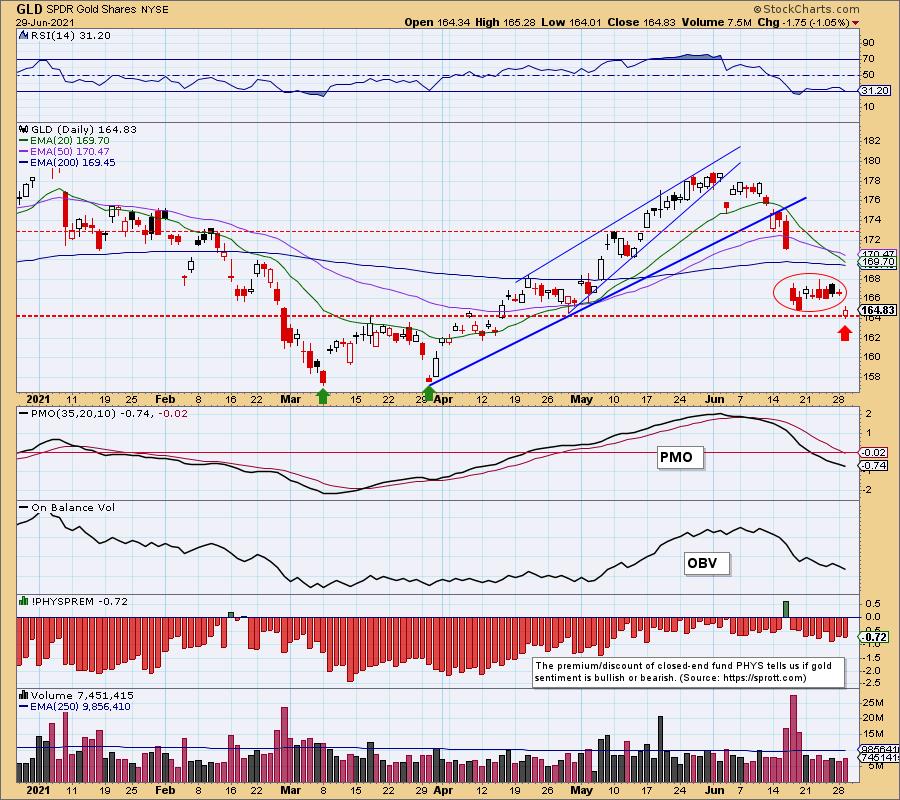Click the GLD (Daily) 164.83 legend text
Image resolution: width=900 pixels, height=800 pixels.
pyautogui.click(x=84, y=130)
